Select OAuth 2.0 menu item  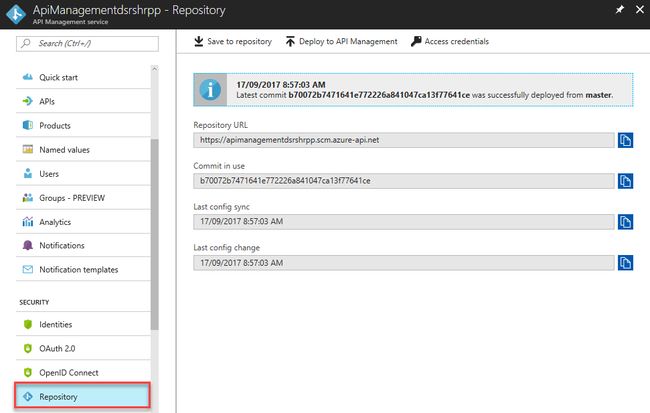(x=83, y=348)
